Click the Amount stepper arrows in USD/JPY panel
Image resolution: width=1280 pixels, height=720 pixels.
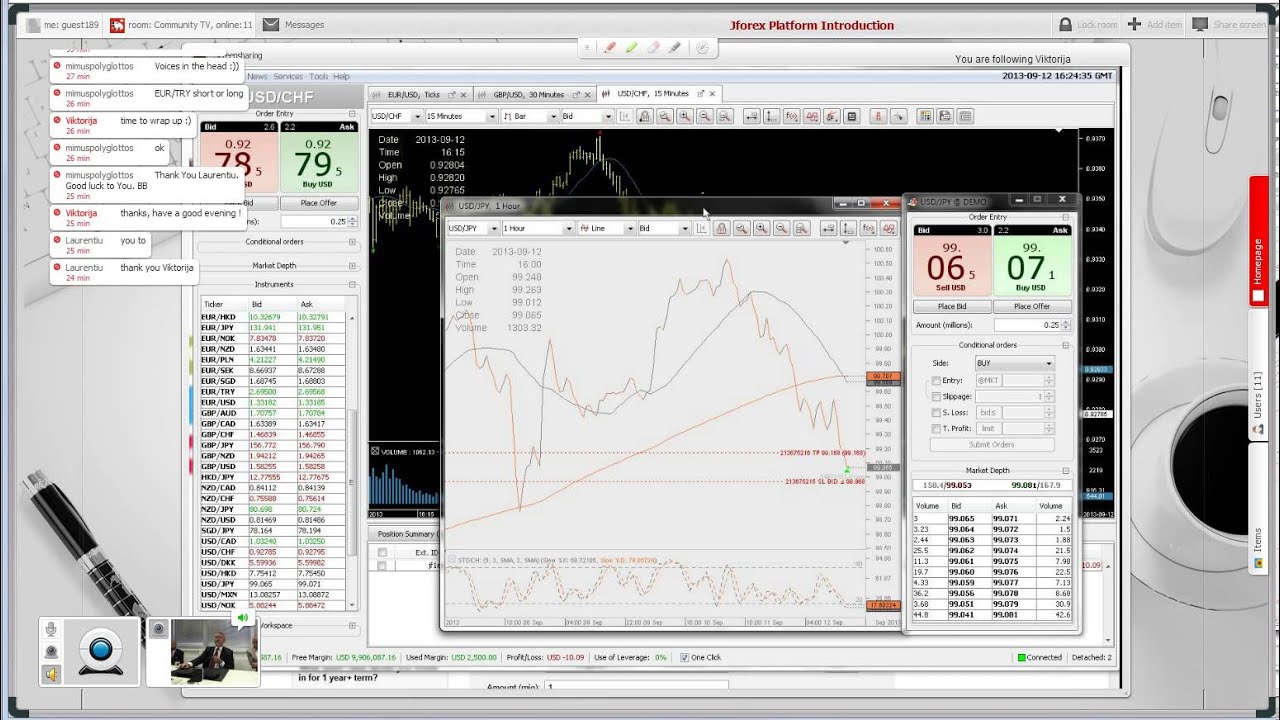1066,325
